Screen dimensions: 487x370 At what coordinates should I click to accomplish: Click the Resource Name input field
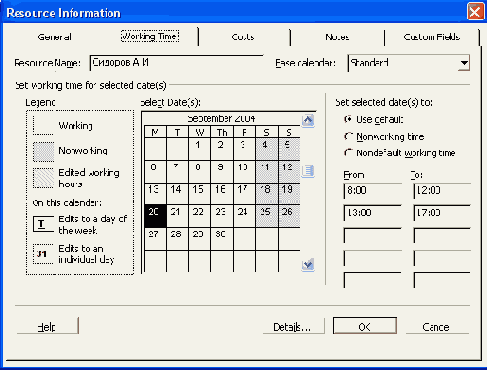tap(177, 63)
